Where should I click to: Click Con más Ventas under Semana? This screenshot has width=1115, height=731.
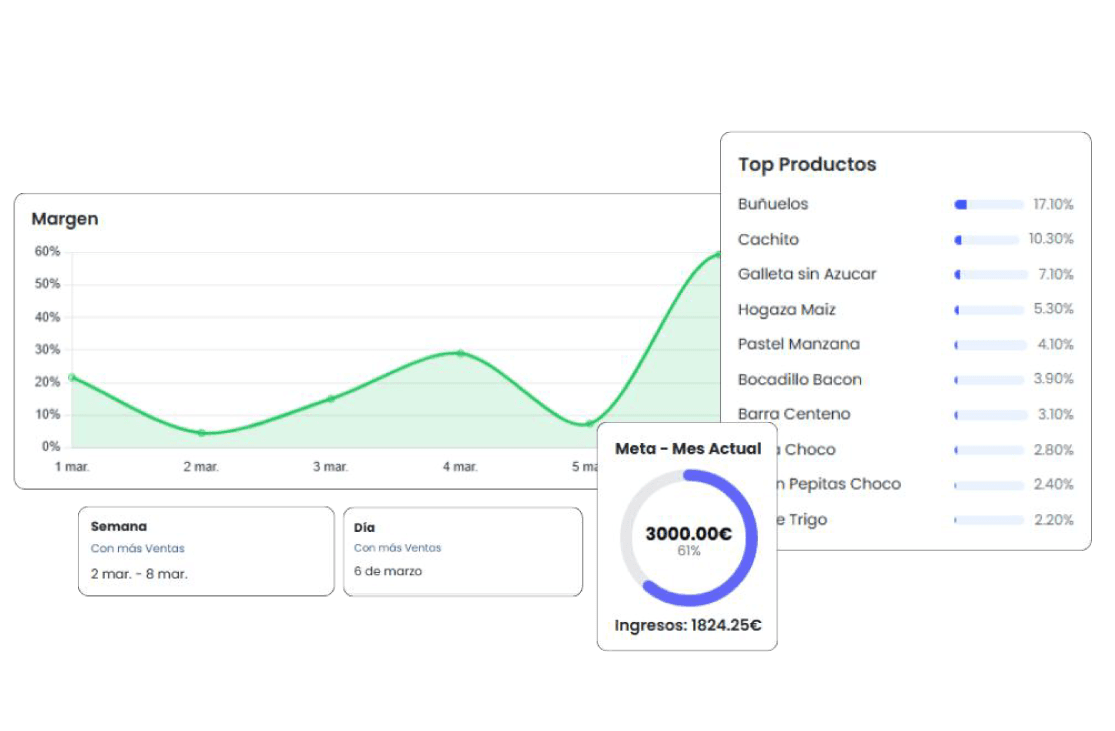138,548
